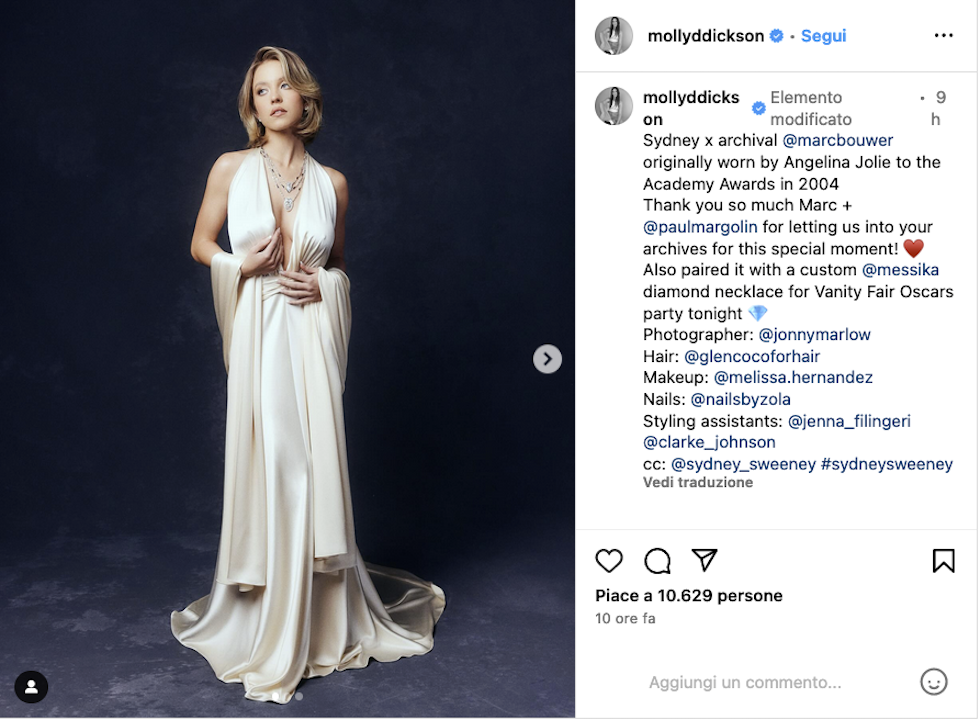Open the three-dots more options menu
Viewport: 980px width, 720px height.
click(x=943, y=36)
